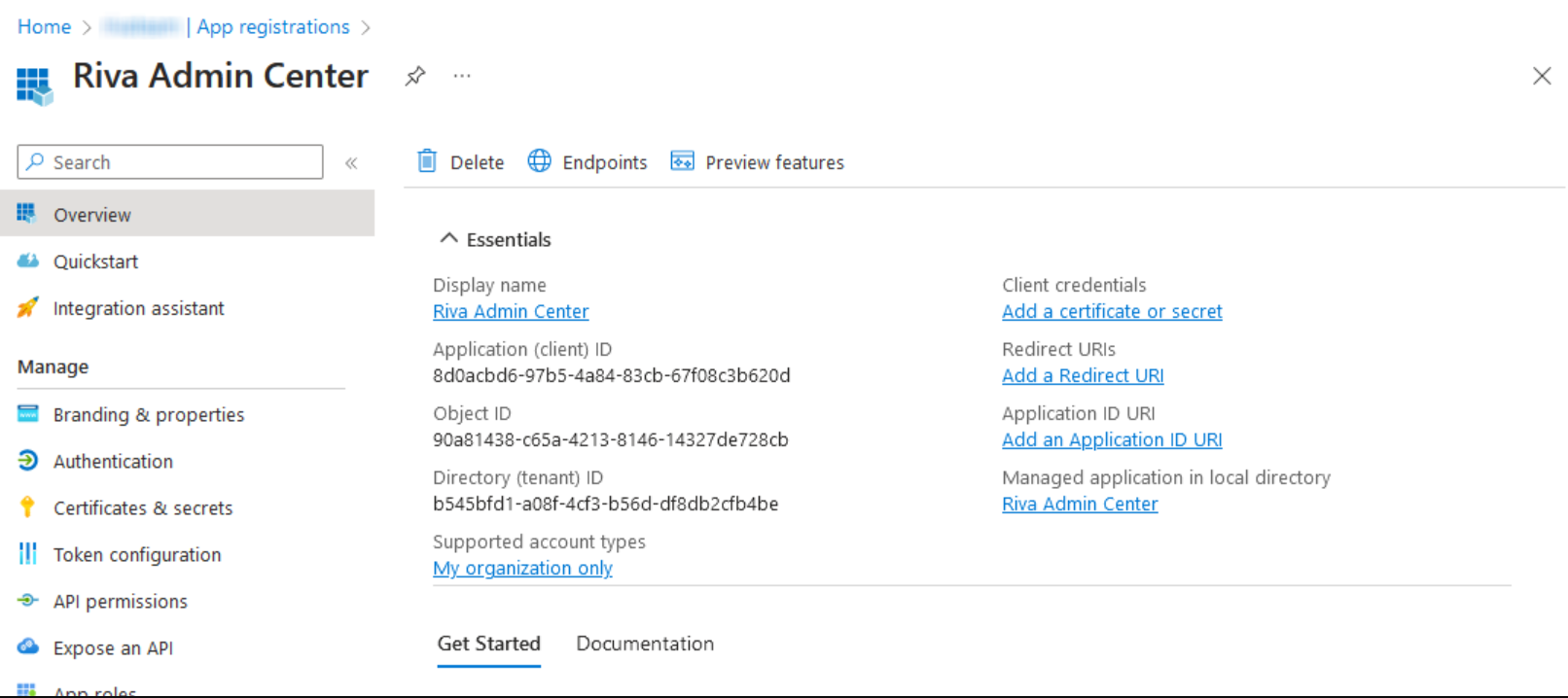Click the Authentication arrow icon
Screen dimensions: 1568x698
28,461
